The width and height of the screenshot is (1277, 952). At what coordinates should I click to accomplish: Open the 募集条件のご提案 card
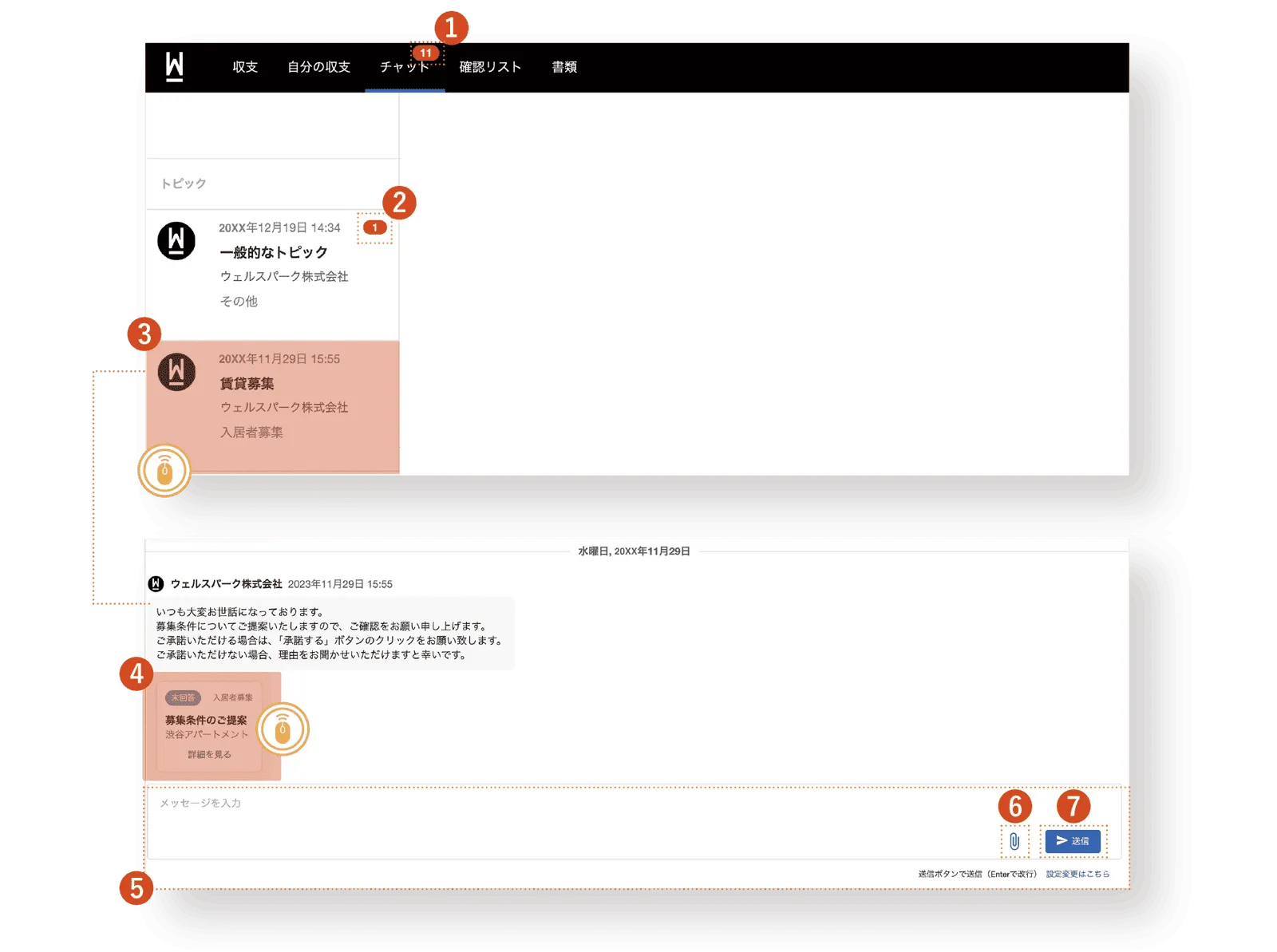tap(211, 727)
